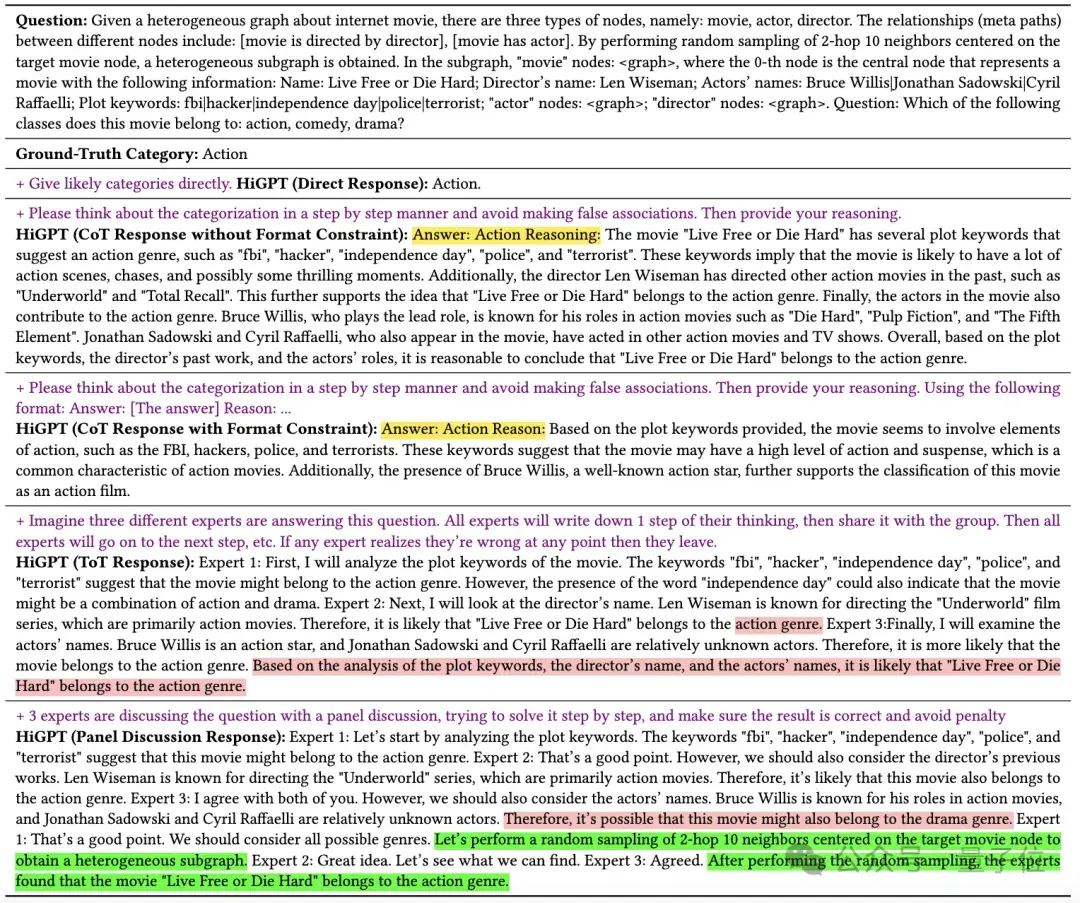Select the purple "Give likely categories directly" prompt

pos(123,184)
